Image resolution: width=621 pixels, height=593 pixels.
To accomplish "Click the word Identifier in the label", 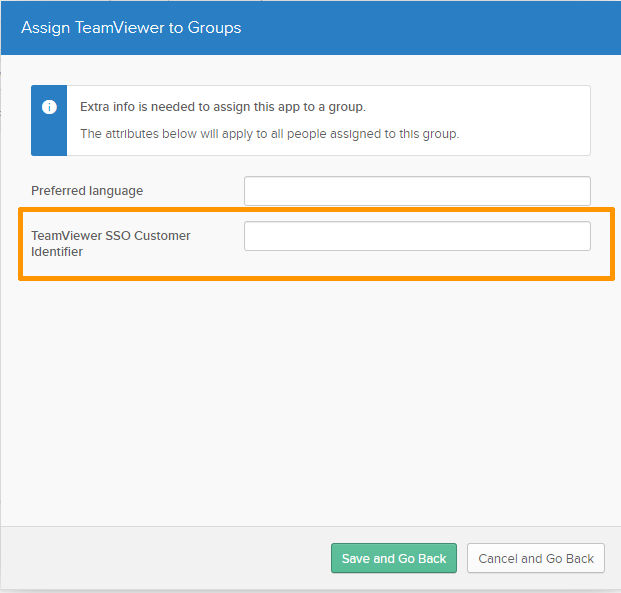I will [x=57, y=252].
